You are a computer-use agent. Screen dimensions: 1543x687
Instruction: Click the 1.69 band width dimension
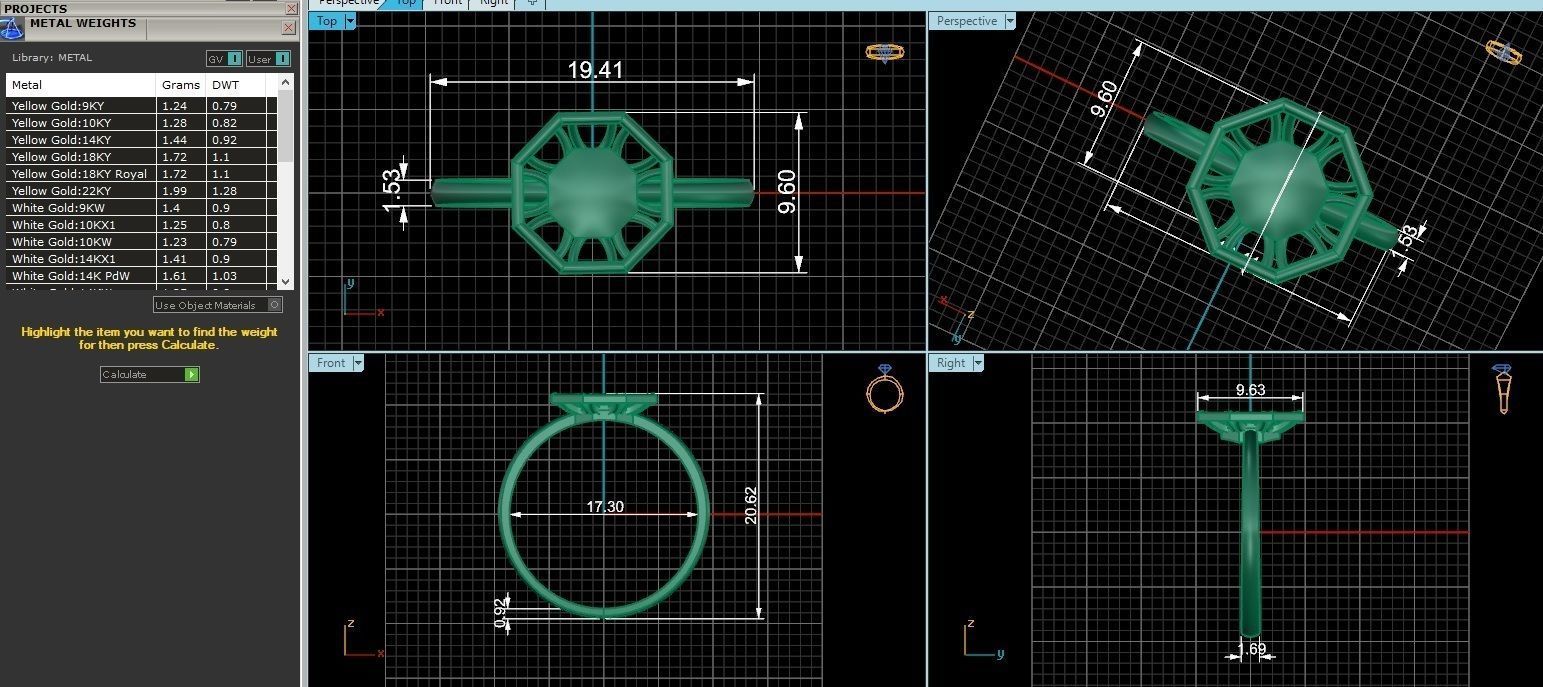[1251, 649]
